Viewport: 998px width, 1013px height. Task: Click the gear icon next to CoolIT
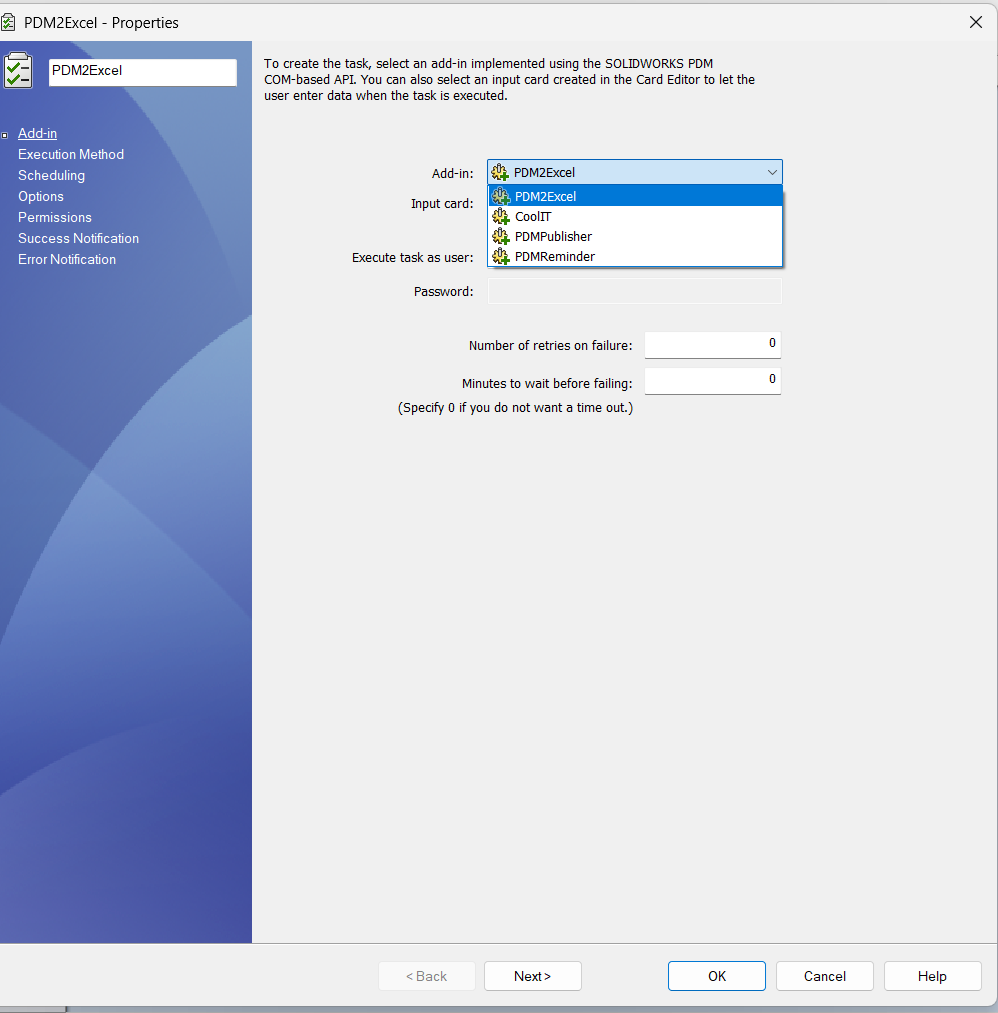pyautogui.click(x=500, y=216)
